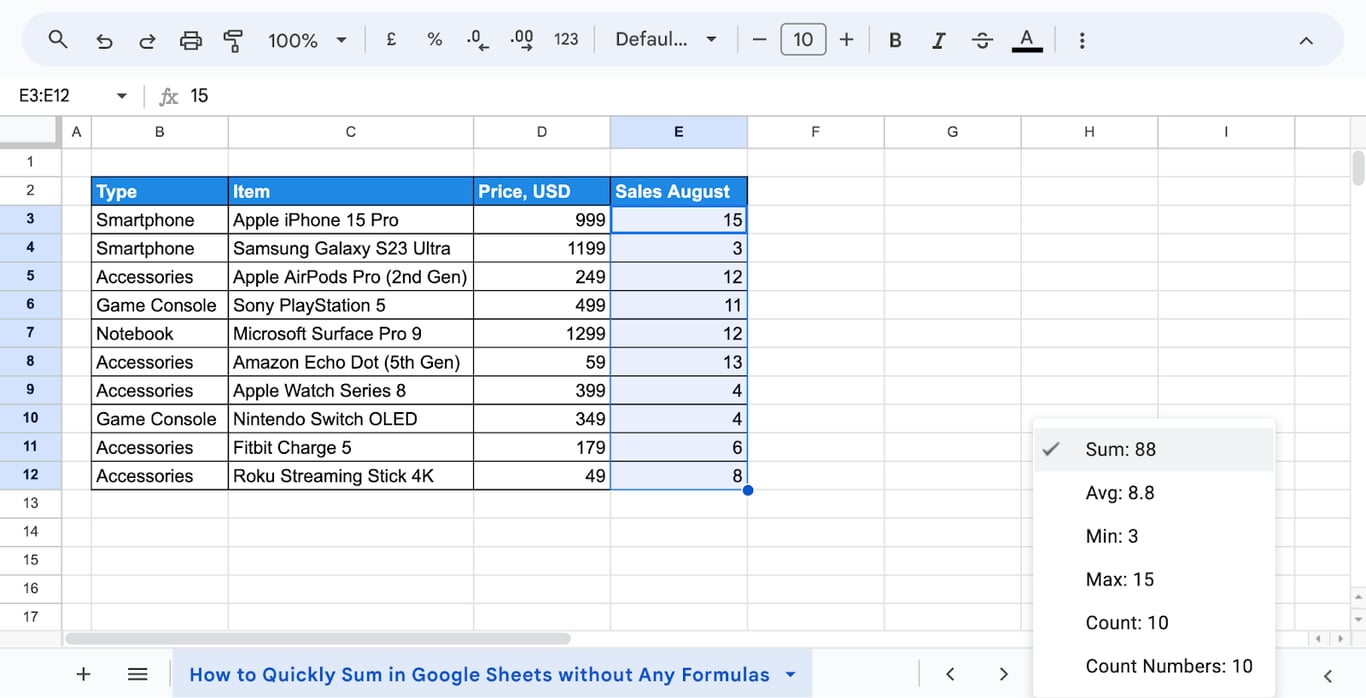The width and height of the screenshot is (1366, 698).
Task: Go to previous sheet tab arrow
Action: pos(950,674)
